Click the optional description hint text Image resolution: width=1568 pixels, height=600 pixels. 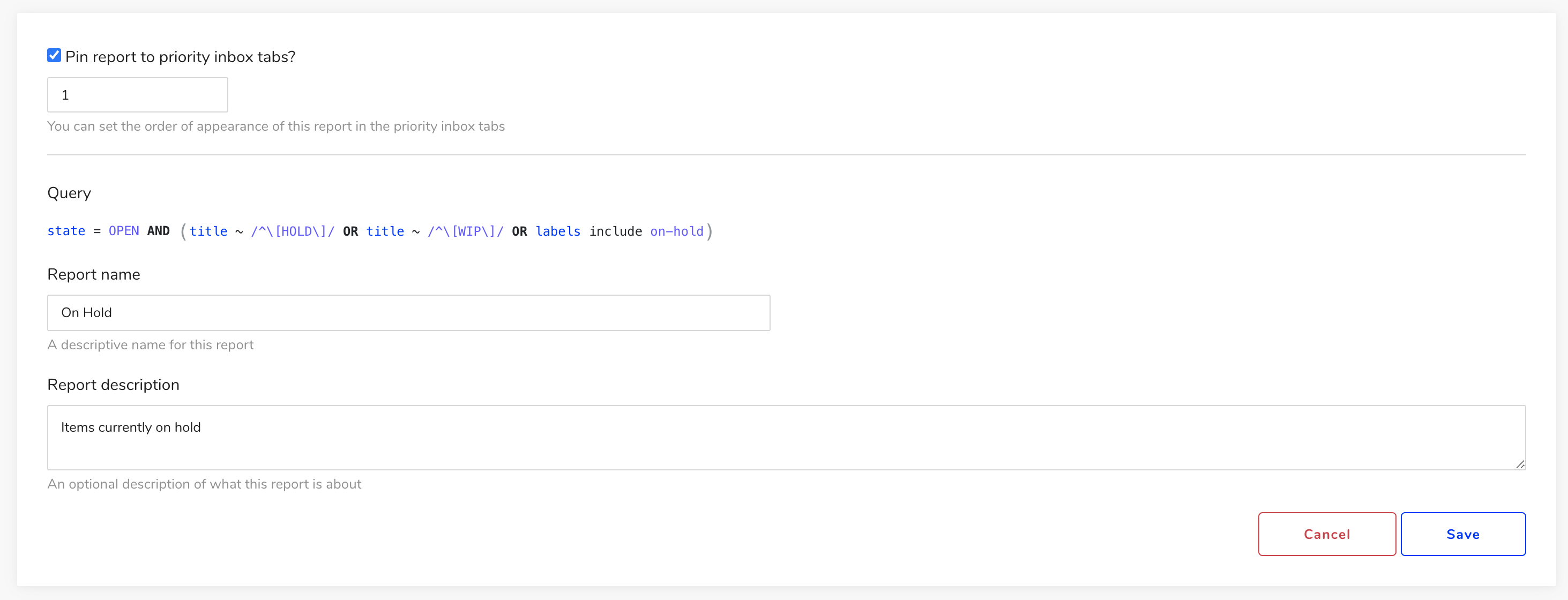tap(205, 484)
